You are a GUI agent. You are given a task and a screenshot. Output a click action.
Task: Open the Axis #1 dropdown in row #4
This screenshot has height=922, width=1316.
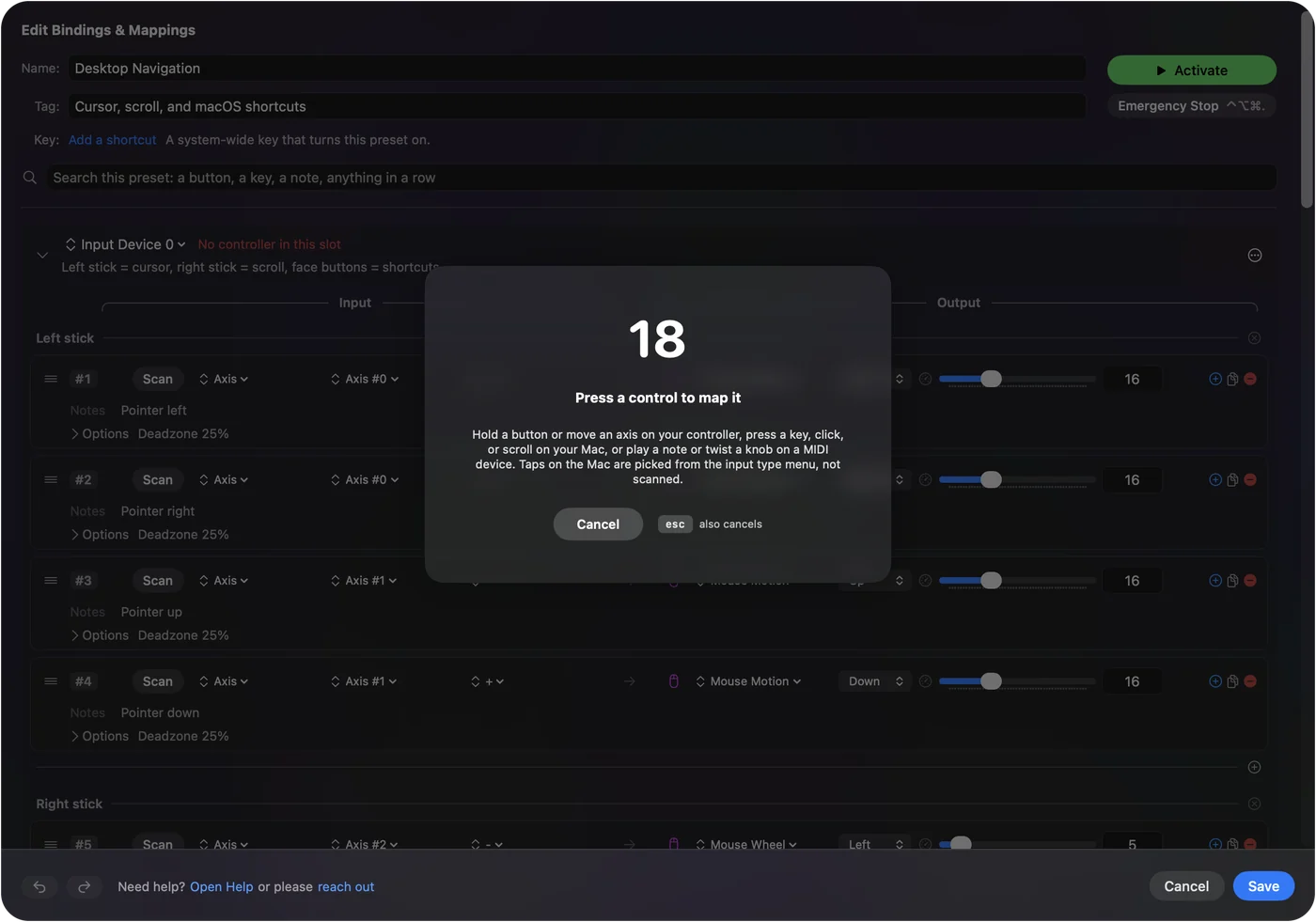(364, 681)
